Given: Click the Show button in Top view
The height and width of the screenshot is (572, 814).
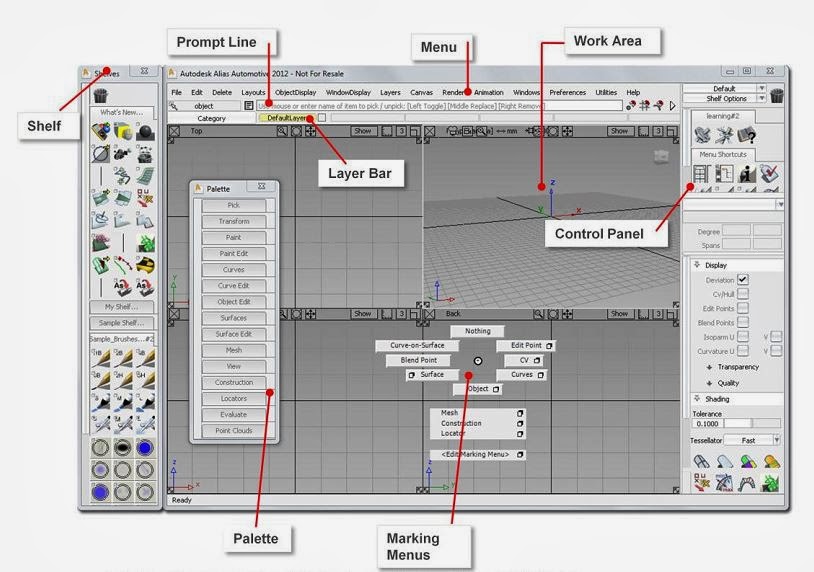Looking at the screenshot, I should (x=362, y=131).
